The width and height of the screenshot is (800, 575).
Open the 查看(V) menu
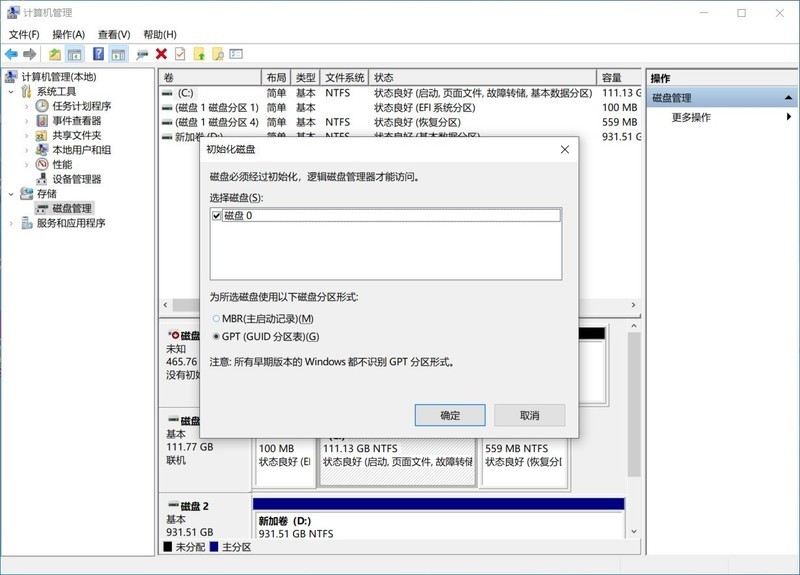point(114,34)
